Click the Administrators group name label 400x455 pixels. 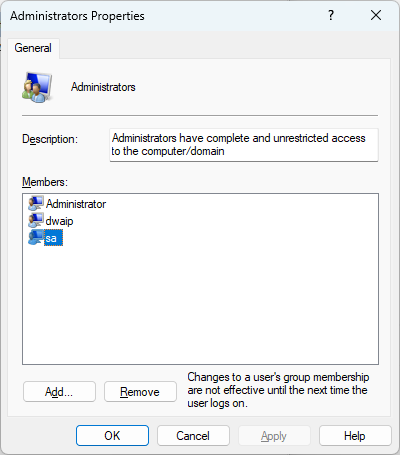(x=103, y=87)
